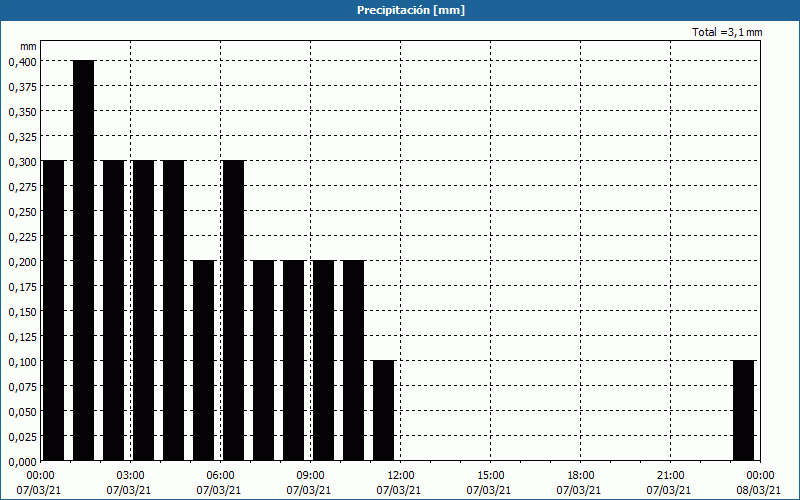
Task: Select the first bar at 00:00
Action: click(54, 310)
